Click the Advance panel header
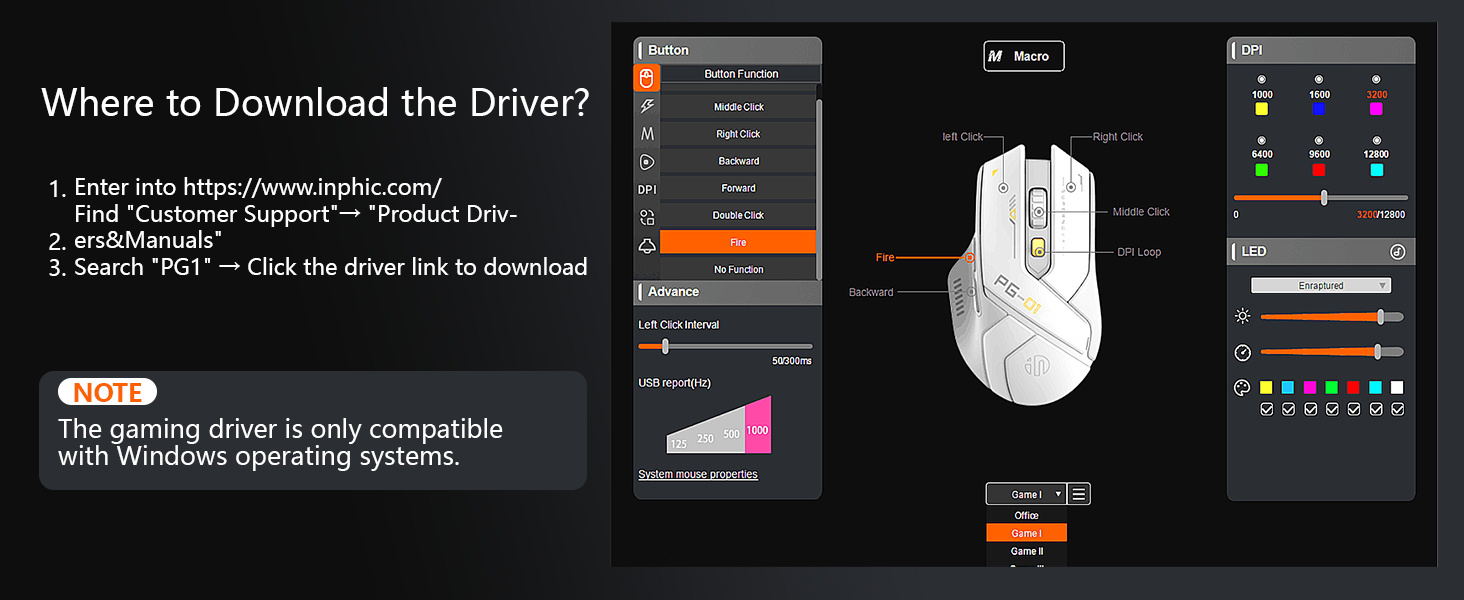The width and height of the screenshot is (1464, 600). (x=728, y=292)
